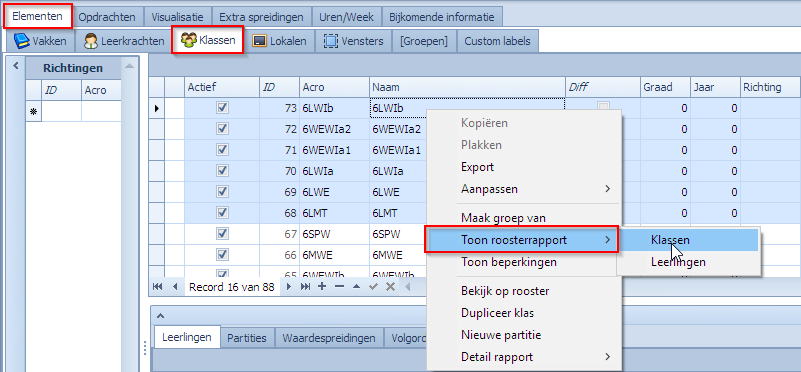Sort by the Naam column header

click(467, 87)
